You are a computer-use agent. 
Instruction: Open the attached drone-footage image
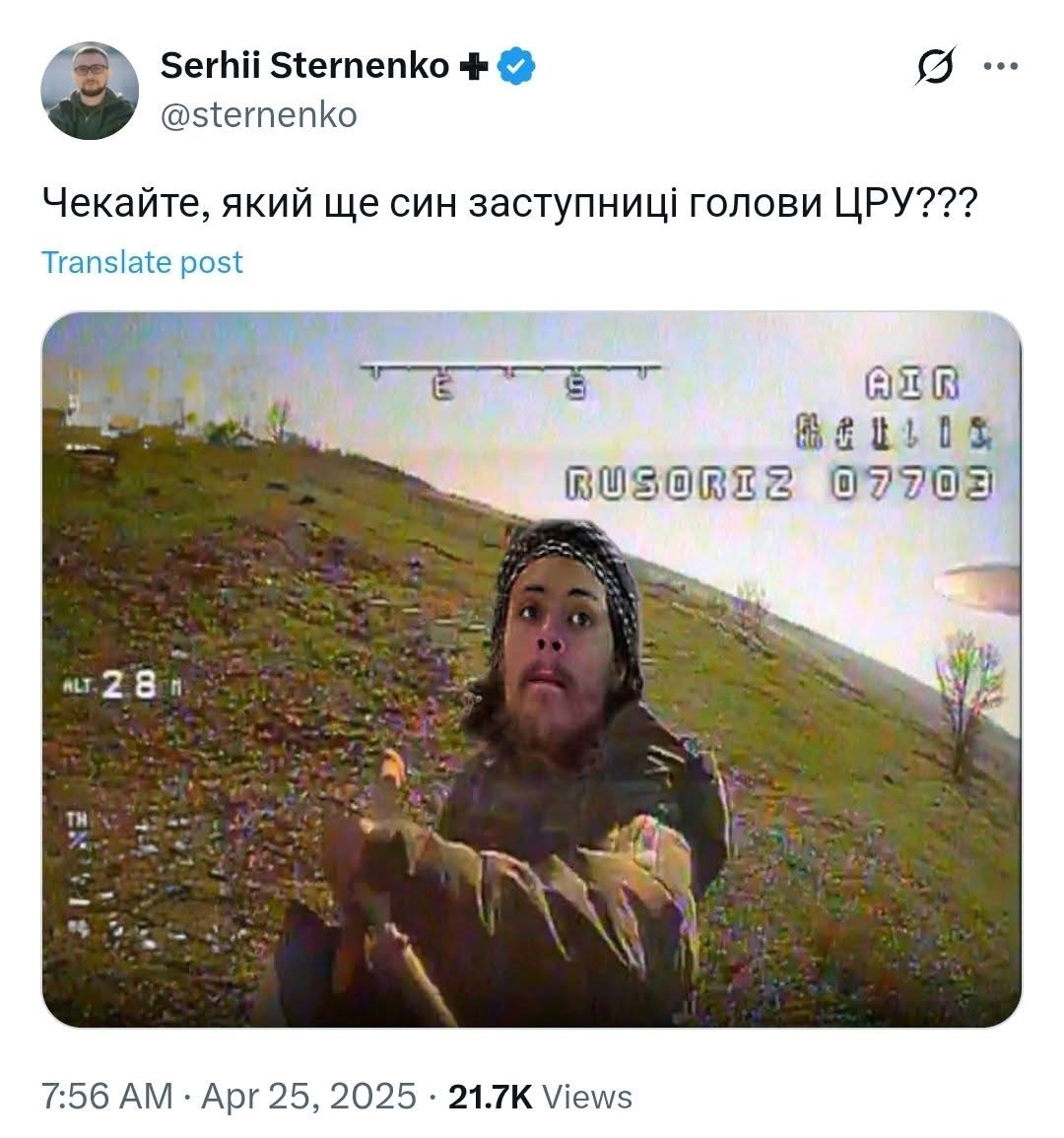coord(531,669)
